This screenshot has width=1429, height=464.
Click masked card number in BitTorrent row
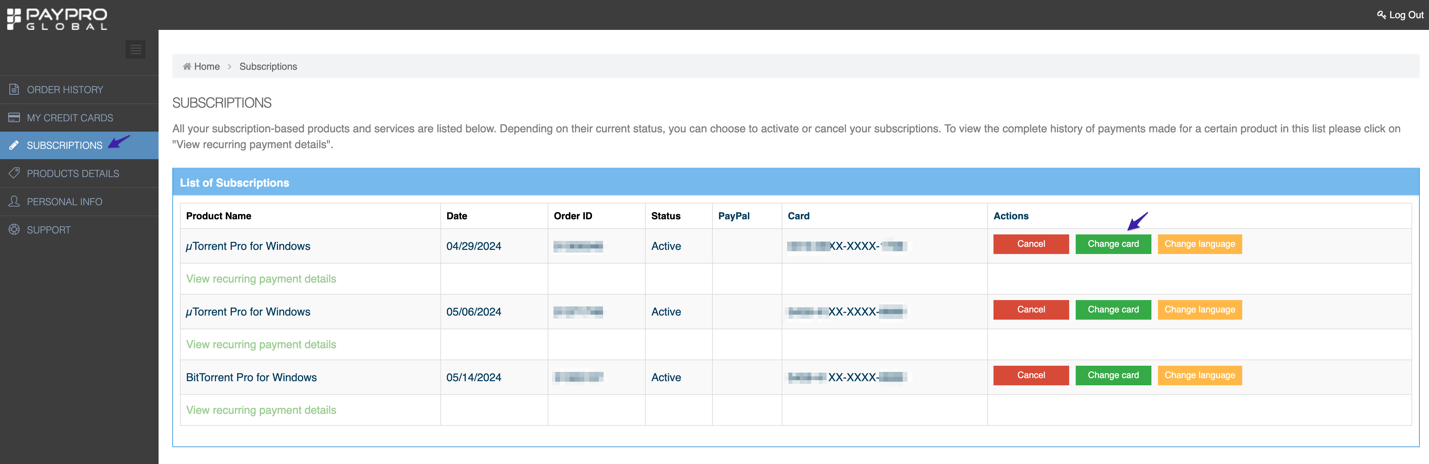coord(847,377)
